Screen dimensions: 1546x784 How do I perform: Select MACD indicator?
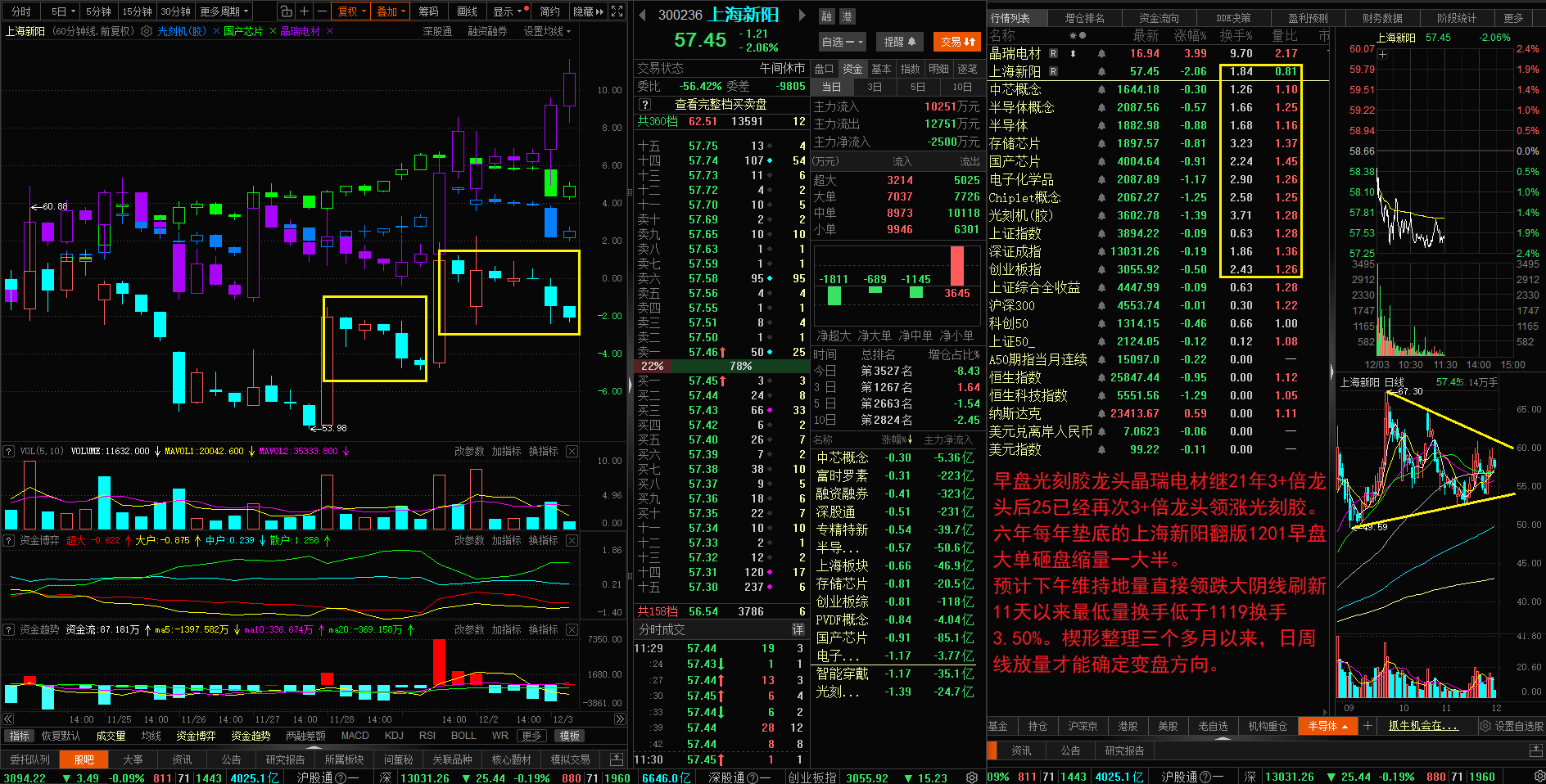(355, 736)
